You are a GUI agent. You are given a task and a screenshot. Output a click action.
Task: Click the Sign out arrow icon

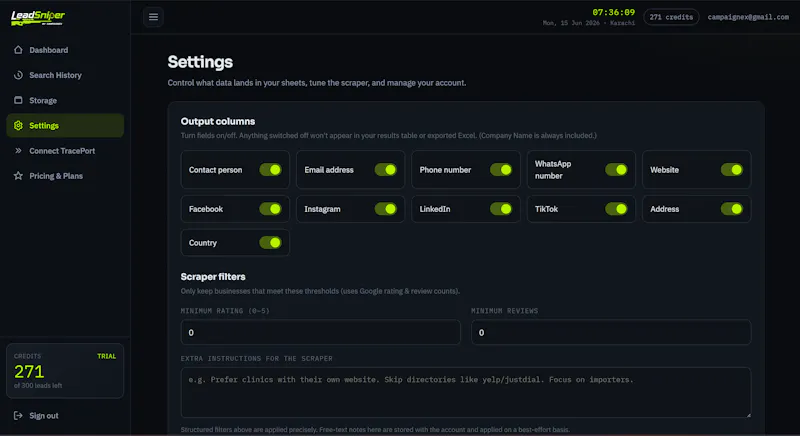18,416
